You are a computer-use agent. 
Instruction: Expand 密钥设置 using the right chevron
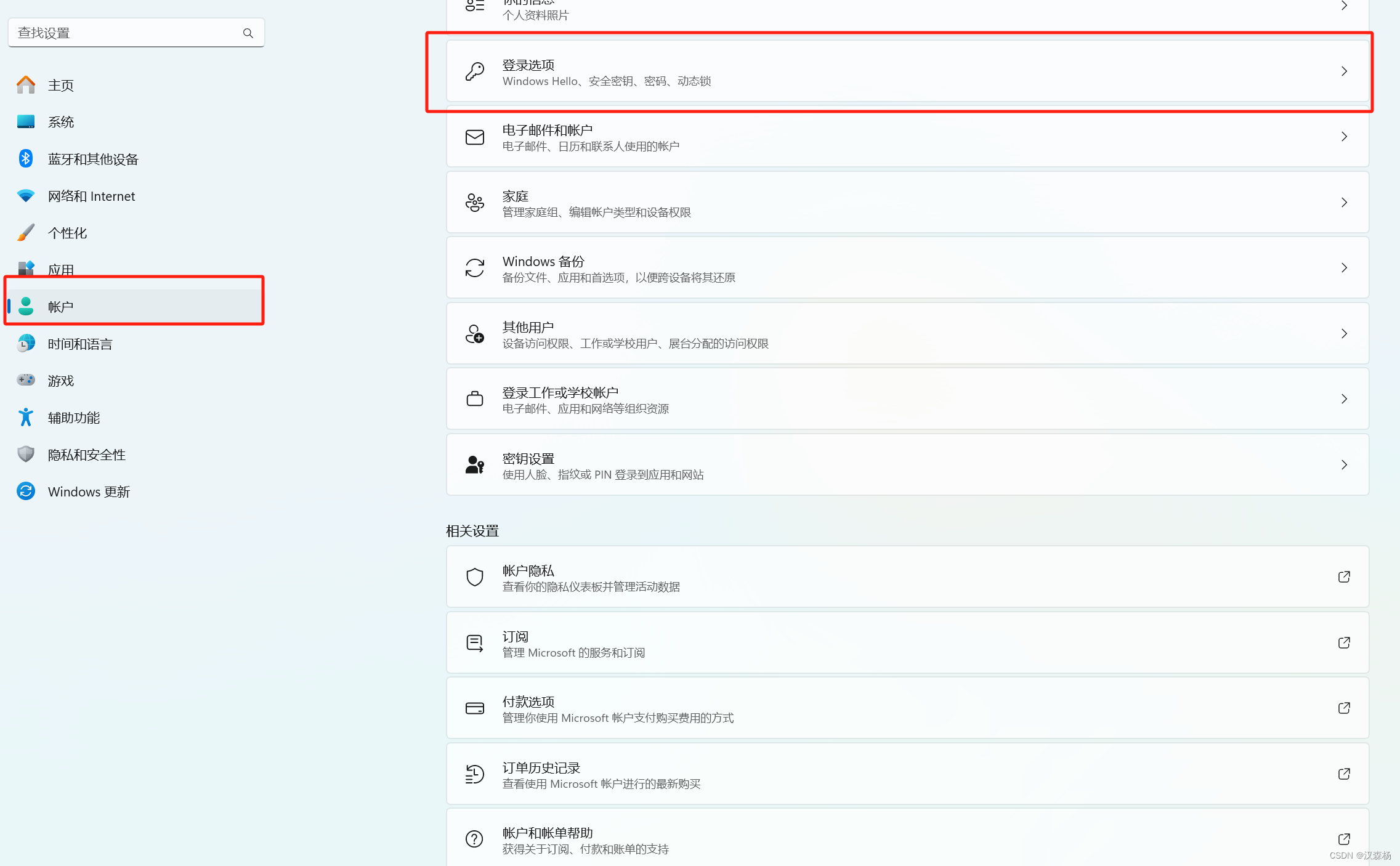1344,465
